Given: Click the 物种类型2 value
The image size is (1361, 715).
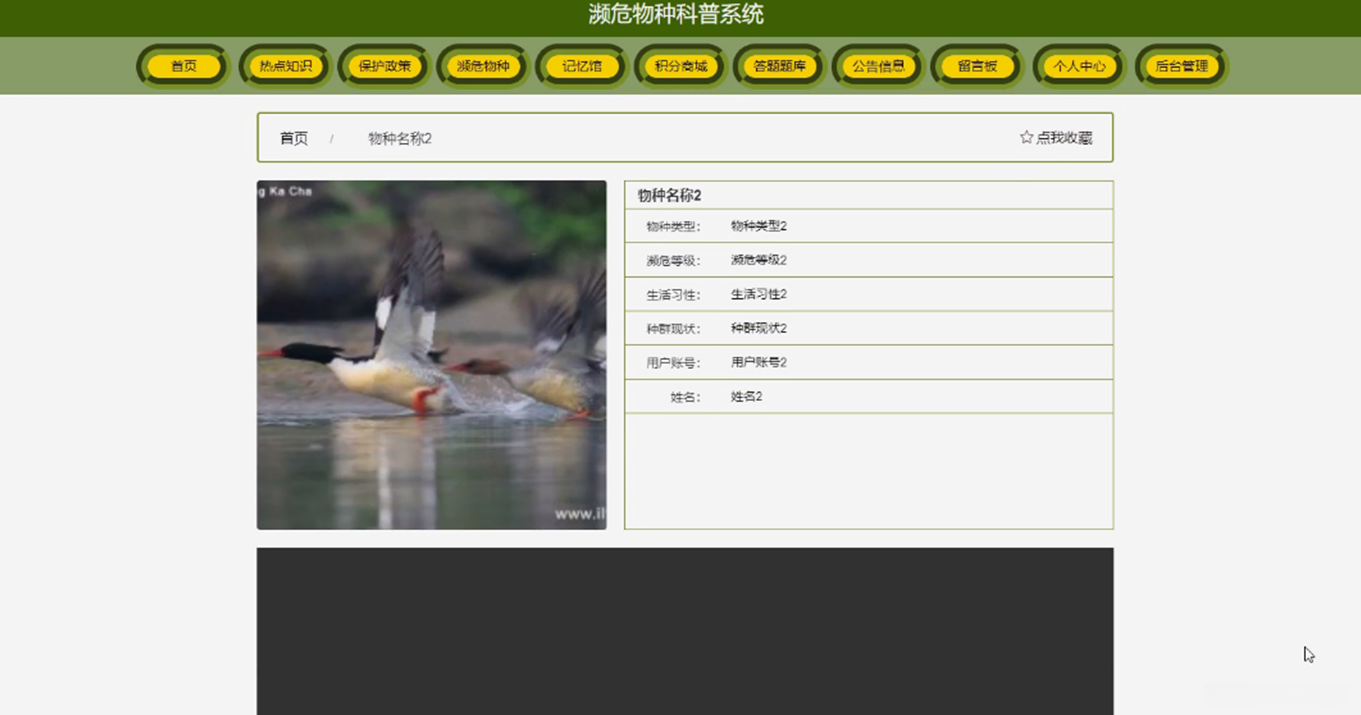Looking at the screenshot, I should coord(759,226).
